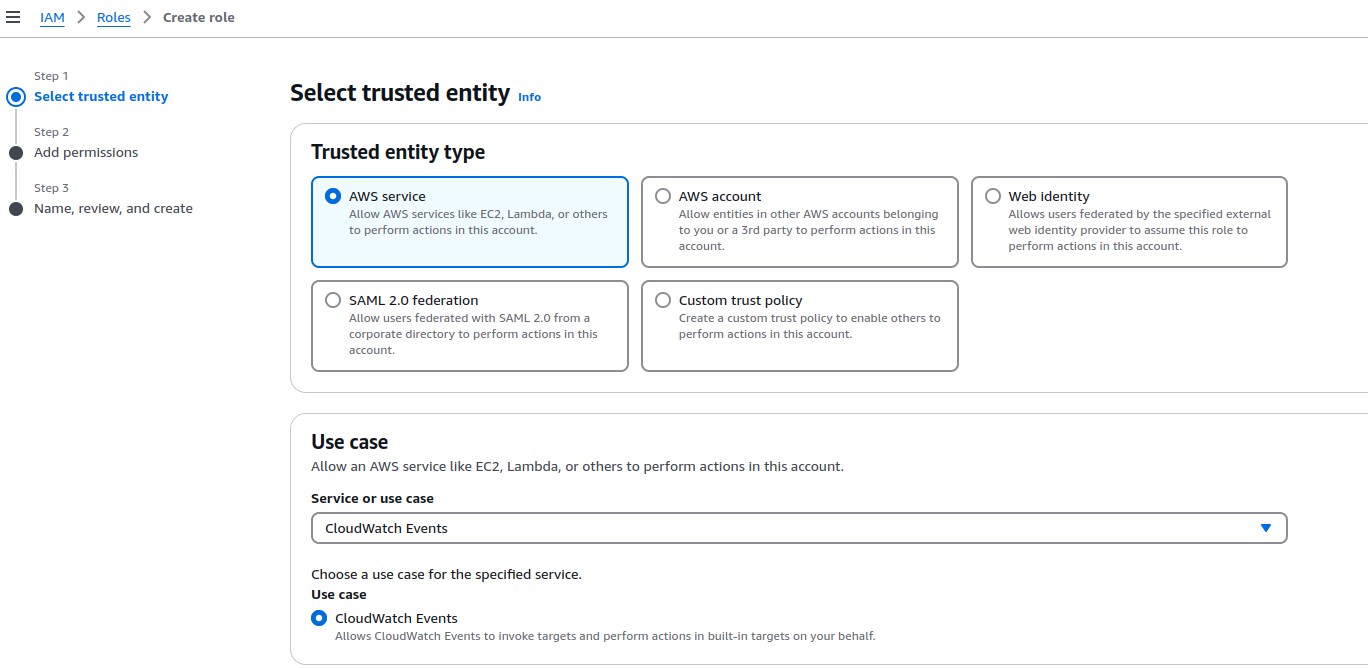
Task: Choose Custom trust policy option
Action: pos(663,300)
